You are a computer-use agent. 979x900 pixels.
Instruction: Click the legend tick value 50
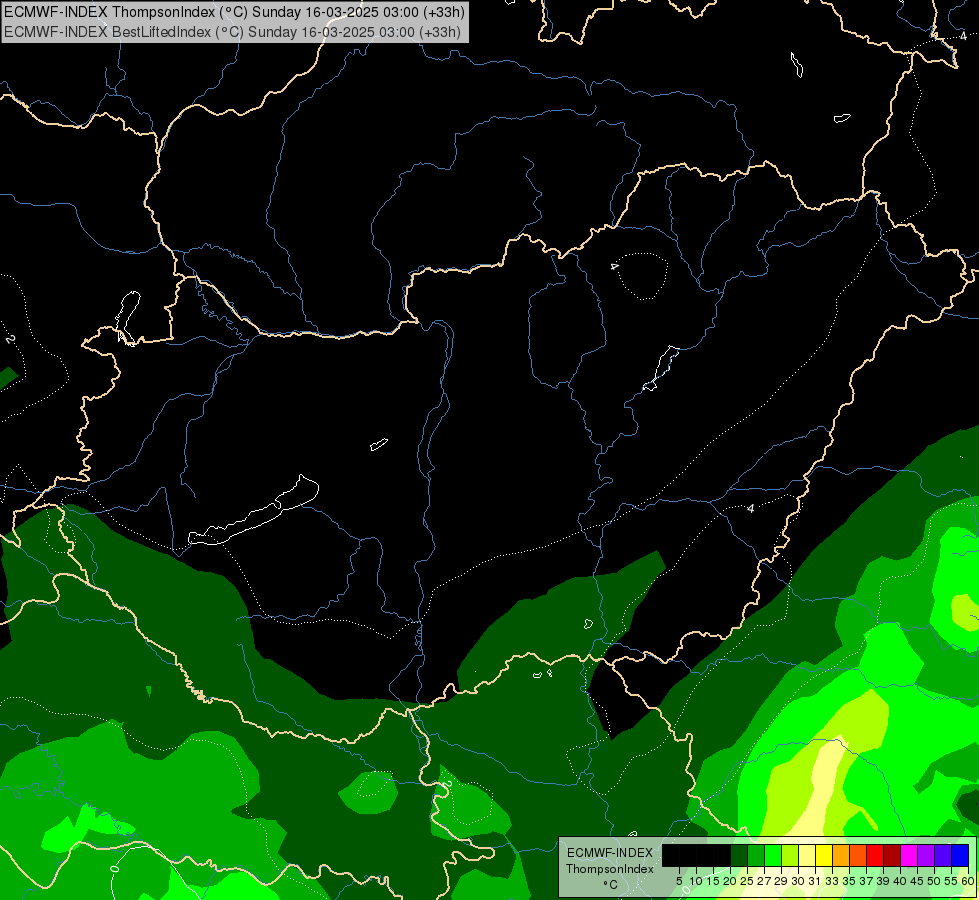coord(935,881)
